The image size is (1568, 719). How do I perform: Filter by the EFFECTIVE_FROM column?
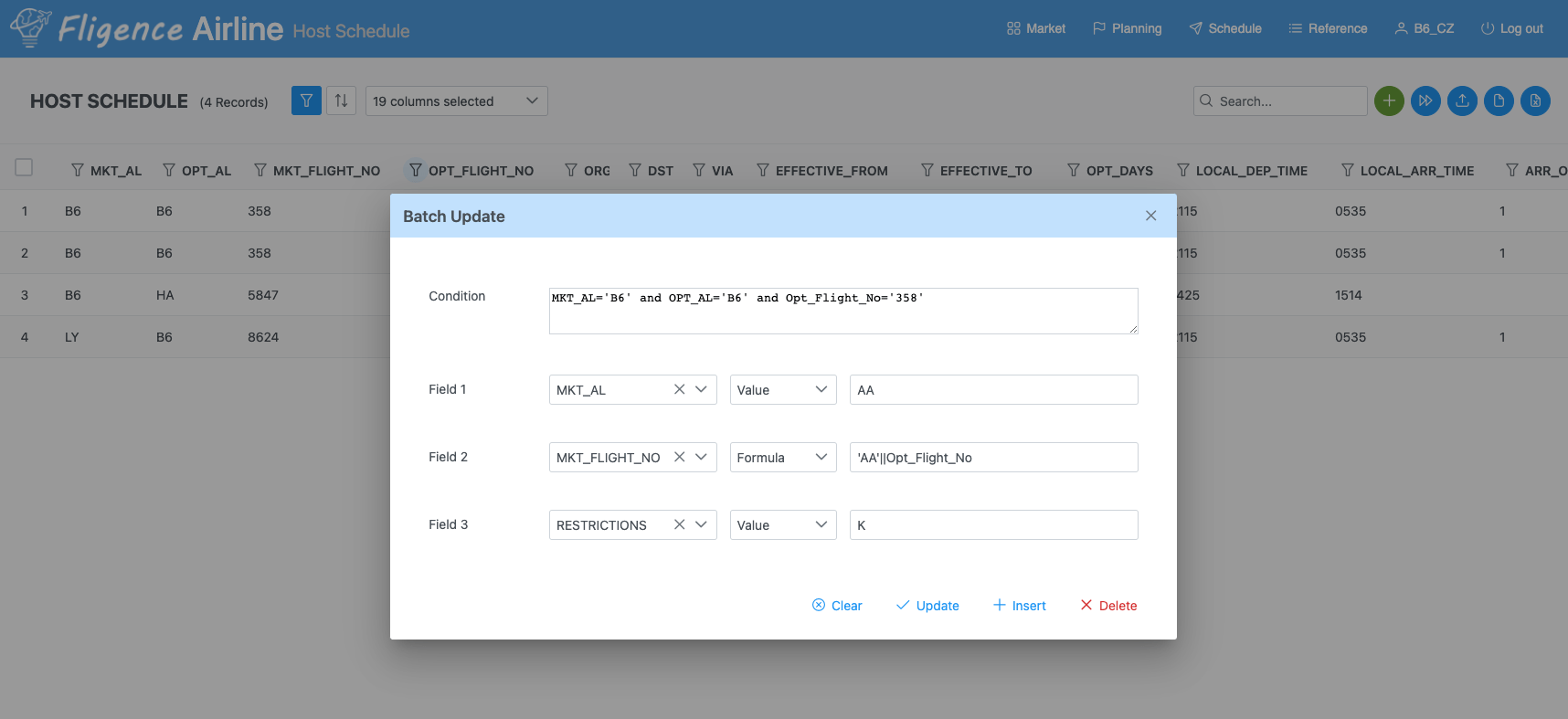click(763, 170)
